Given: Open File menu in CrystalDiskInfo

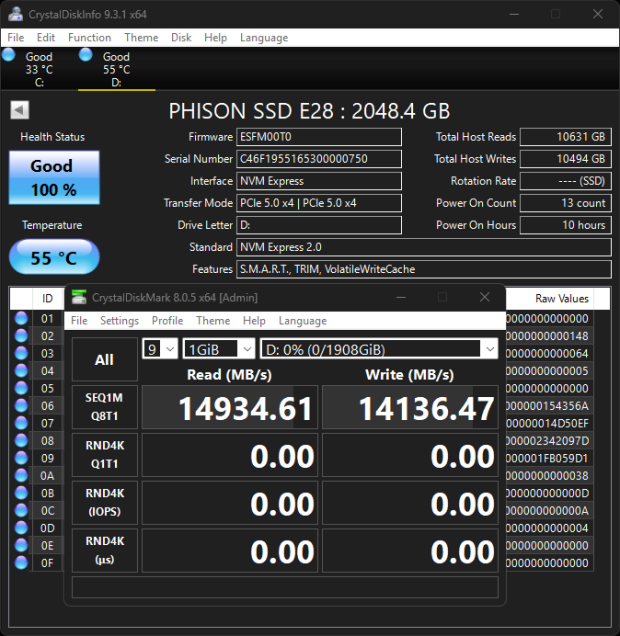Looking at the screenshot, I should [x=15, y=37].
